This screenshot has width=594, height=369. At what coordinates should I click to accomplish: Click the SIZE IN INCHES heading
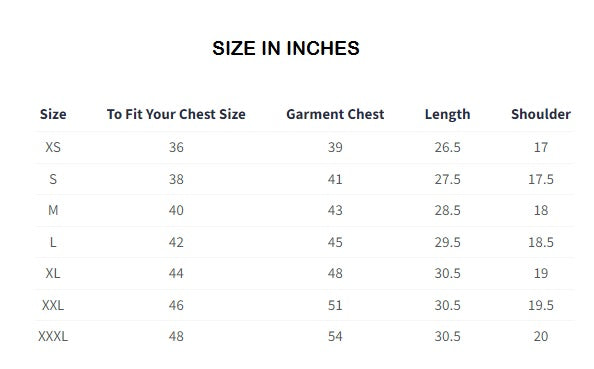point(286,48)
